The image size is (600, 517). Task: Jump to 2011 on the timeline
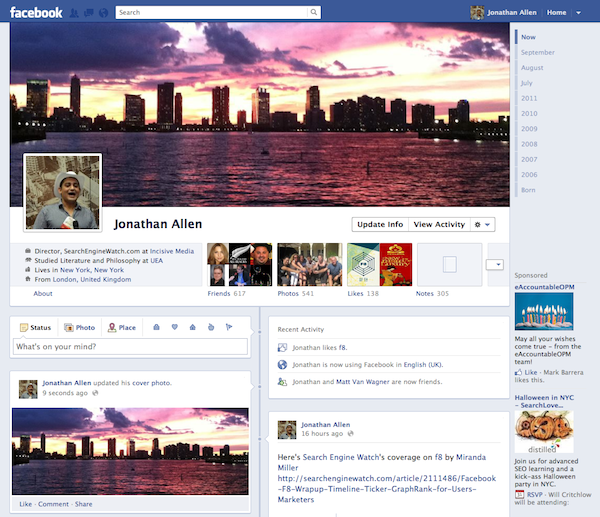coord(529,98)
